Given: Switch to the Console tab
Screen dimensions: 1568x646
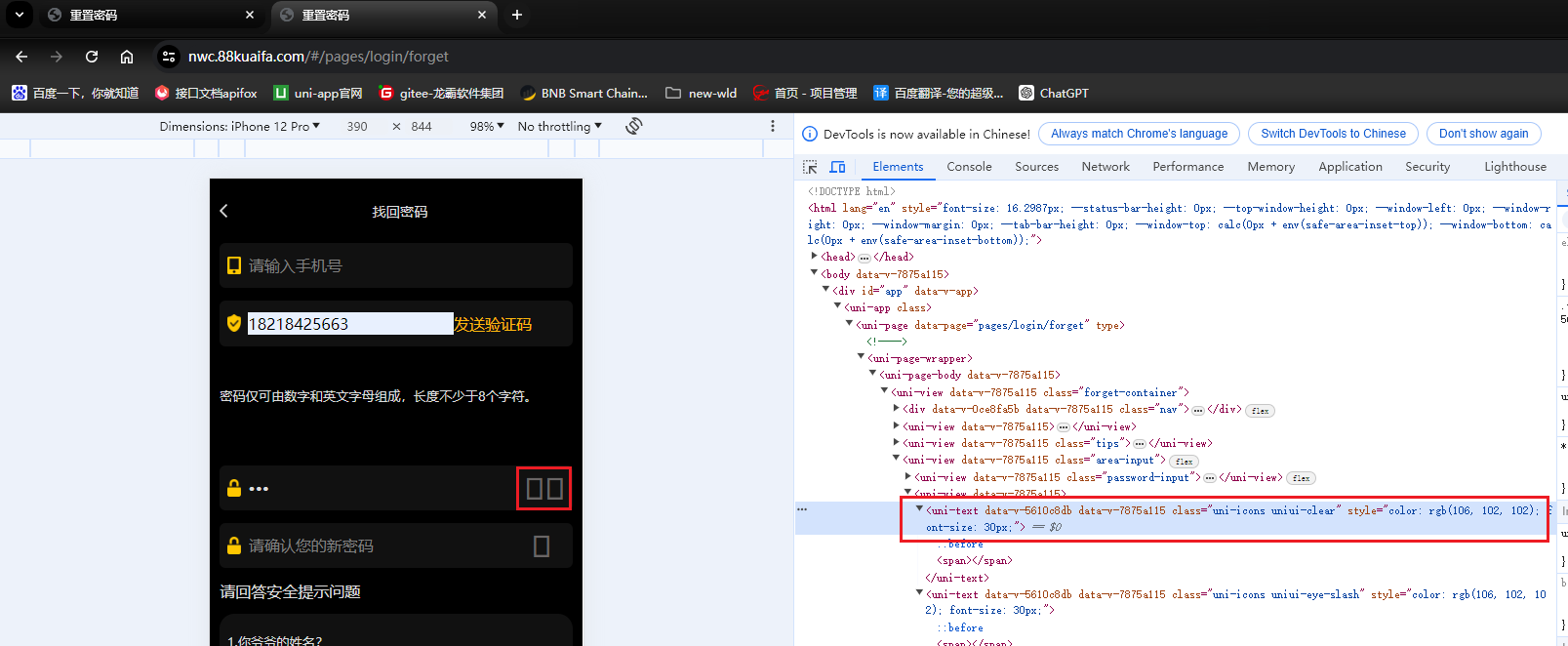Looking at the screenshot, I should click(x=969, y=167).
